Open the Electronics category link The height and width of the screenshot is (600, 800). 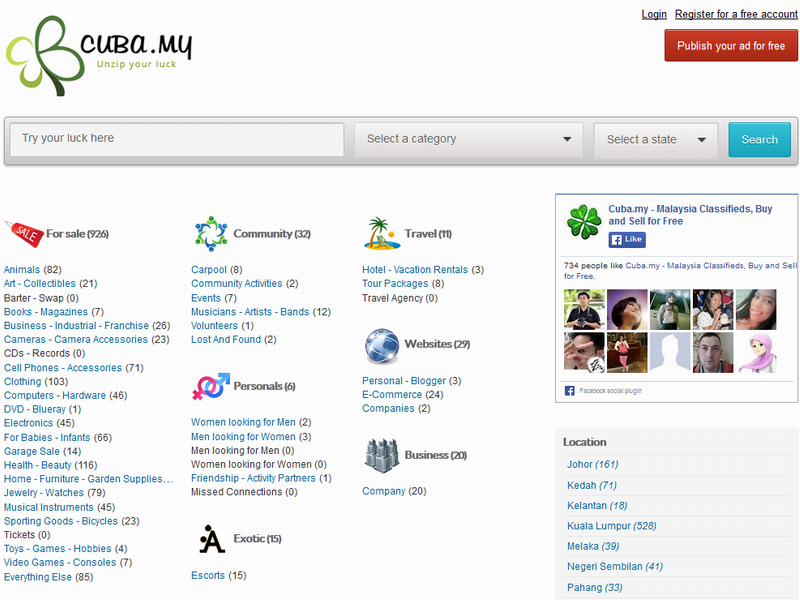coord(29,423)
